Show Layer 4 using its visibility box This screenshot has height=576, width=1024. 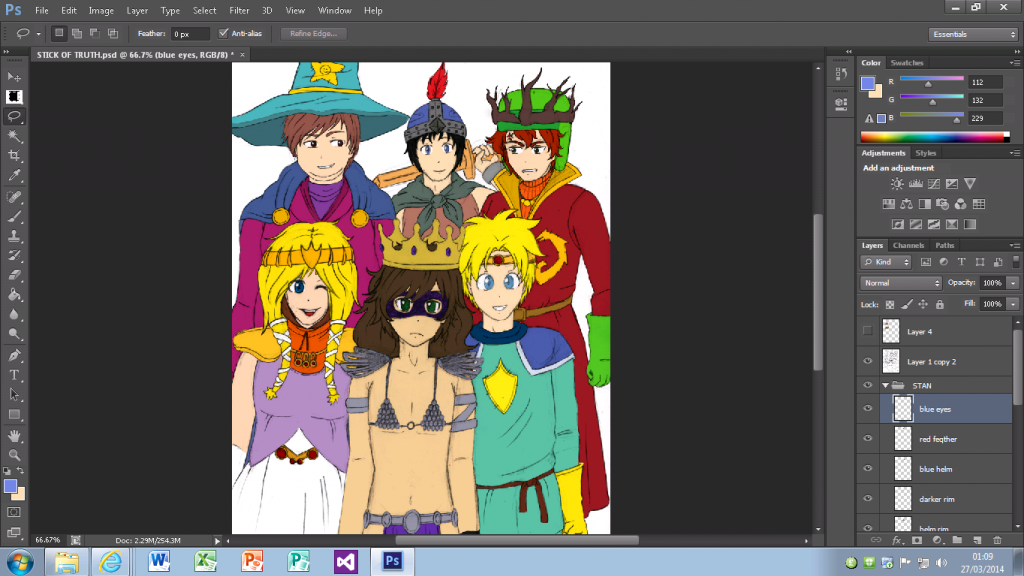tap(867, 331)
